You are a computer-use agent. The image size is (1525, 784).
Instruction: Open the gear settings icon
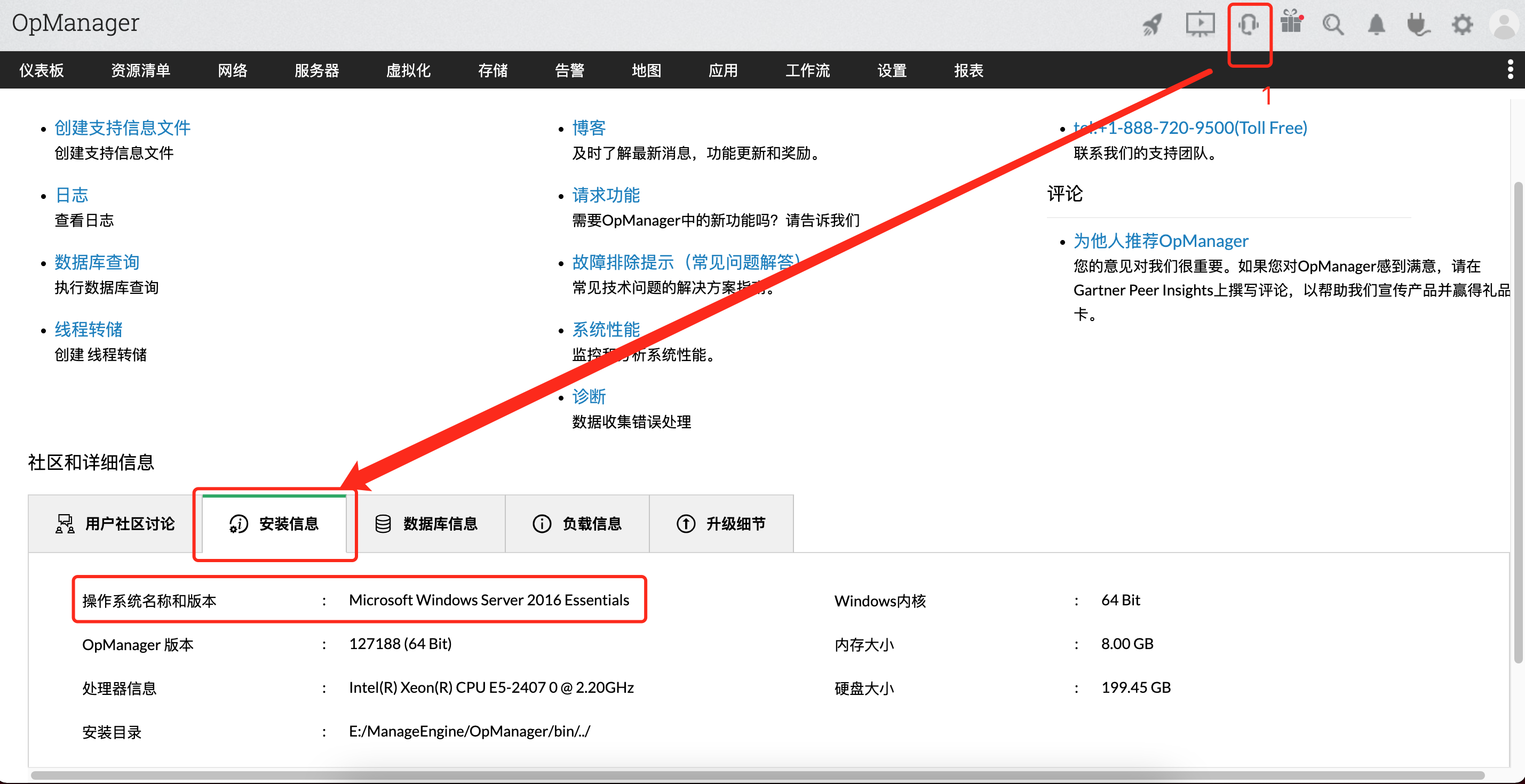pyautogui.click(x=1462, y=25)
